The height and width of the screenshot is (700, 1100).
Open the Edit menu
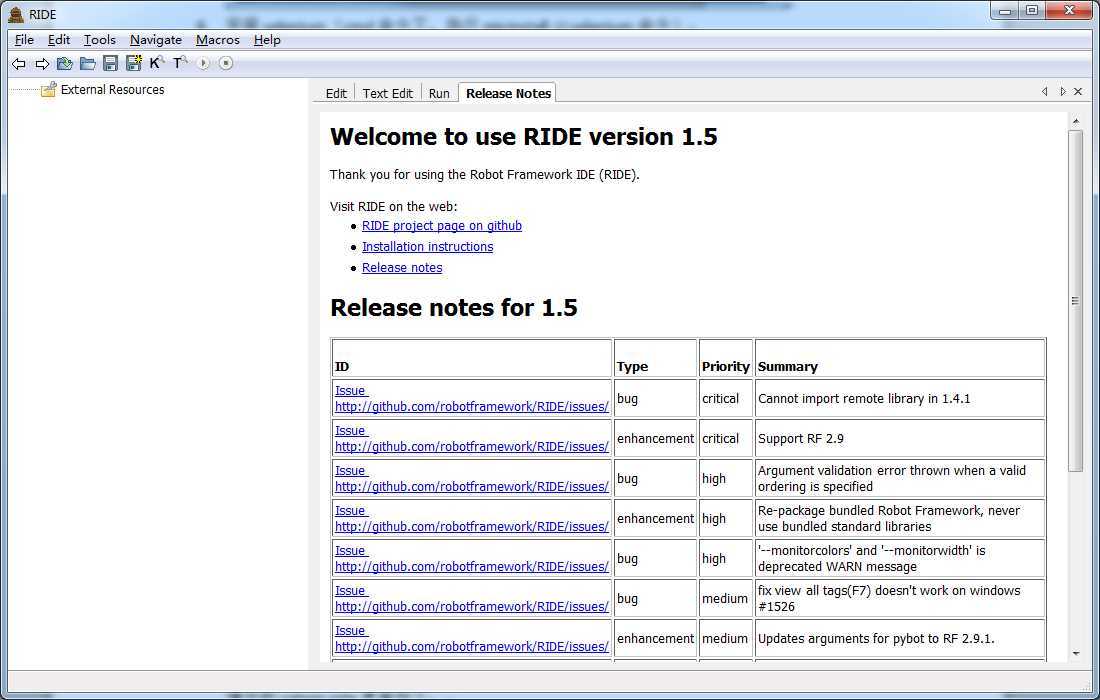59,40
